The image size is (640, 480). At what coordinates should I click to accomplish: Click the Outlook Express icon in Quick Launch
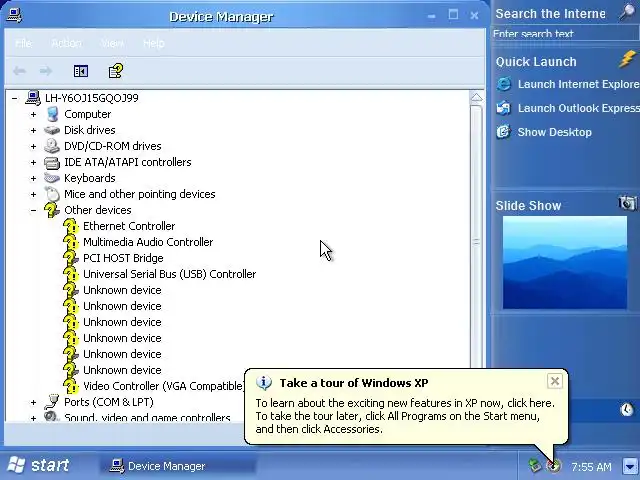click(x=504, y=108)
